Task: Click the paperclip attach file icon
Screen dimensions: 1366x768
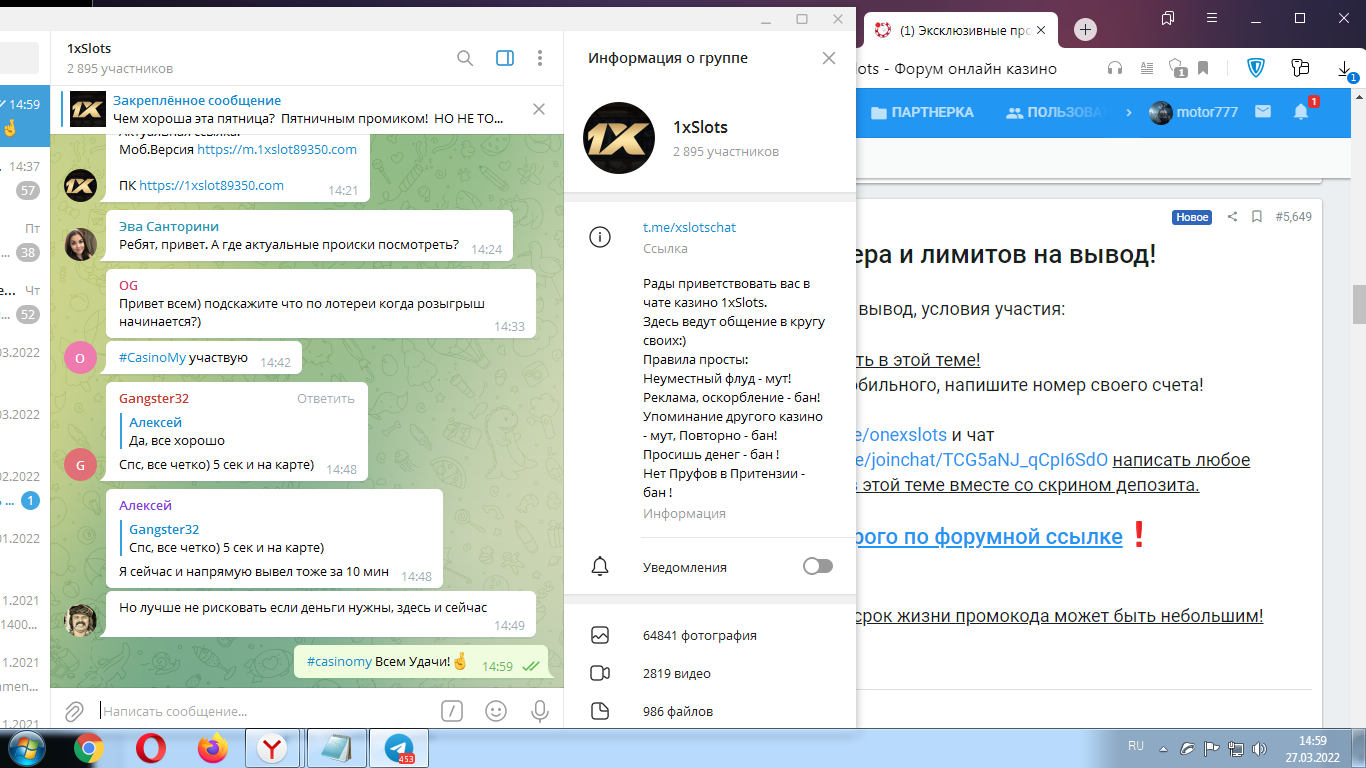Action: (x=74, y=711)
